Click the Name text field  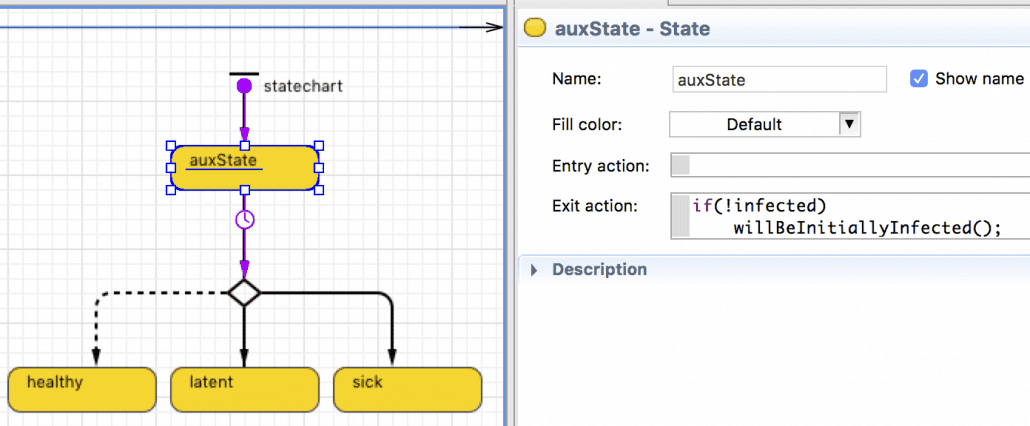[779, 80]
